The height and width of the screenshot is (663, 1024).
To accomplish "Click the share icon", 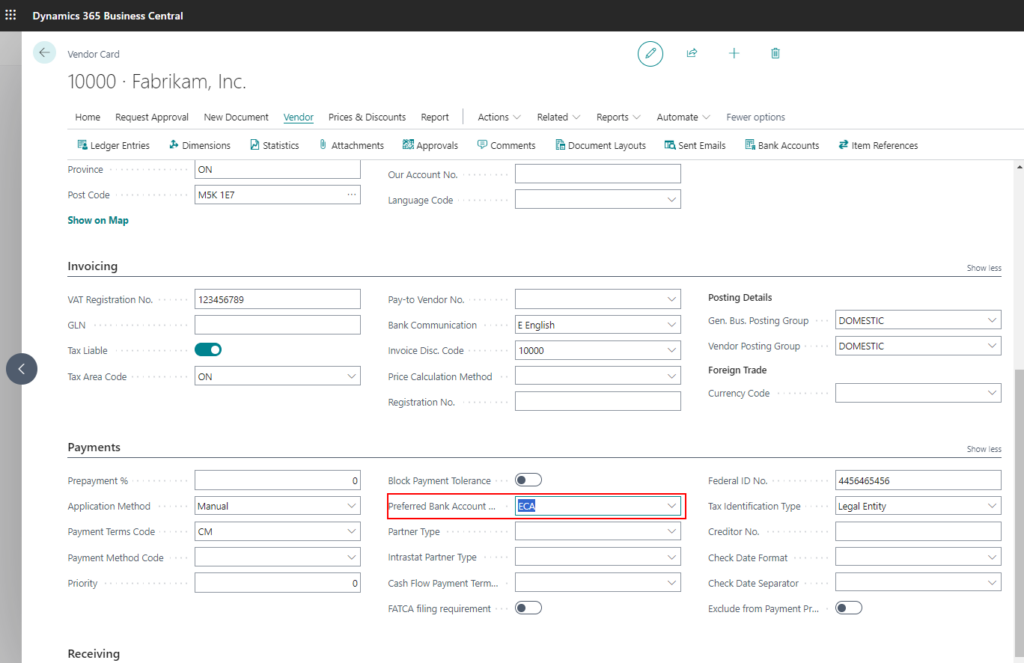I will pyautogui.click(x=692, y=53).
